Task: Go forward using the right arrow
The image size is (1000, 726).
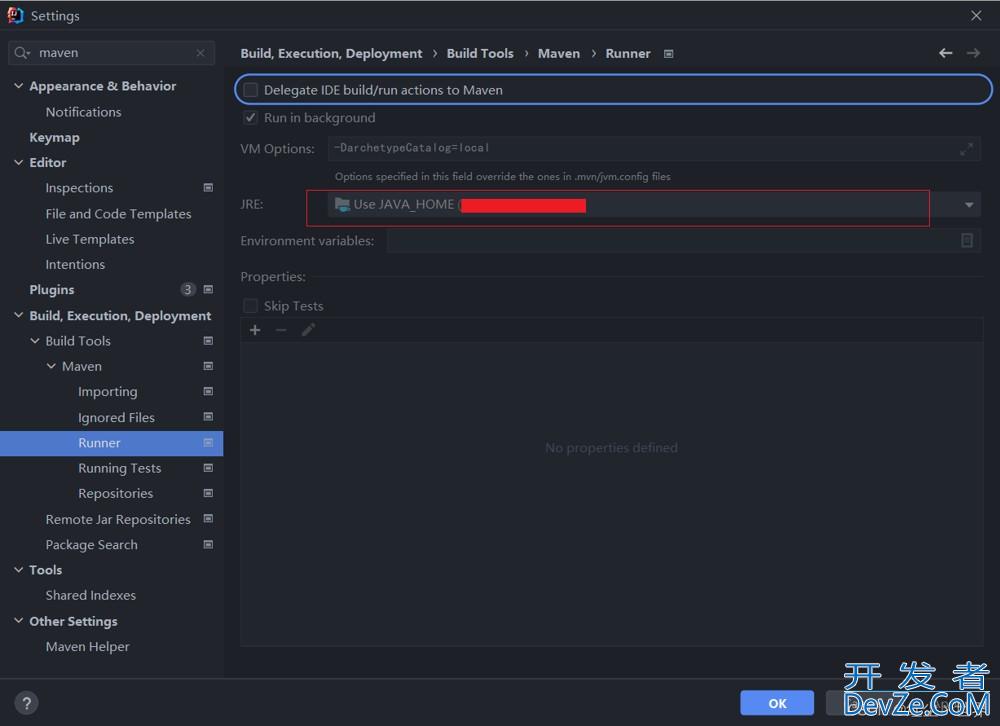Action: [973, 53]
